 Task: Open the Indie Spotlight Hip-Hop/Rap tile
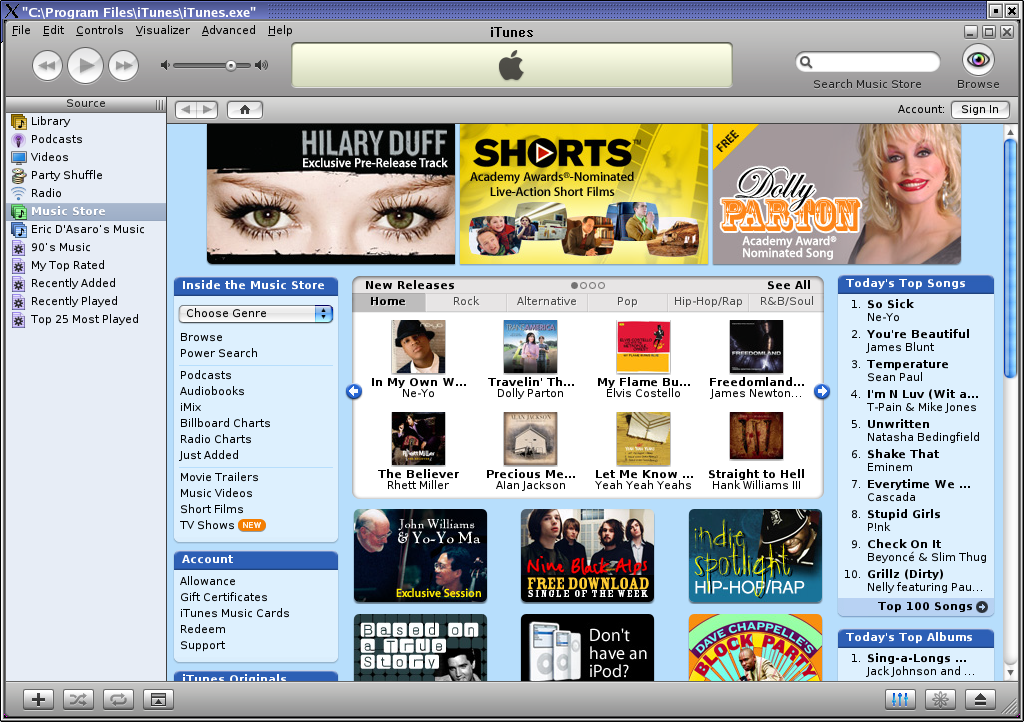755,556
